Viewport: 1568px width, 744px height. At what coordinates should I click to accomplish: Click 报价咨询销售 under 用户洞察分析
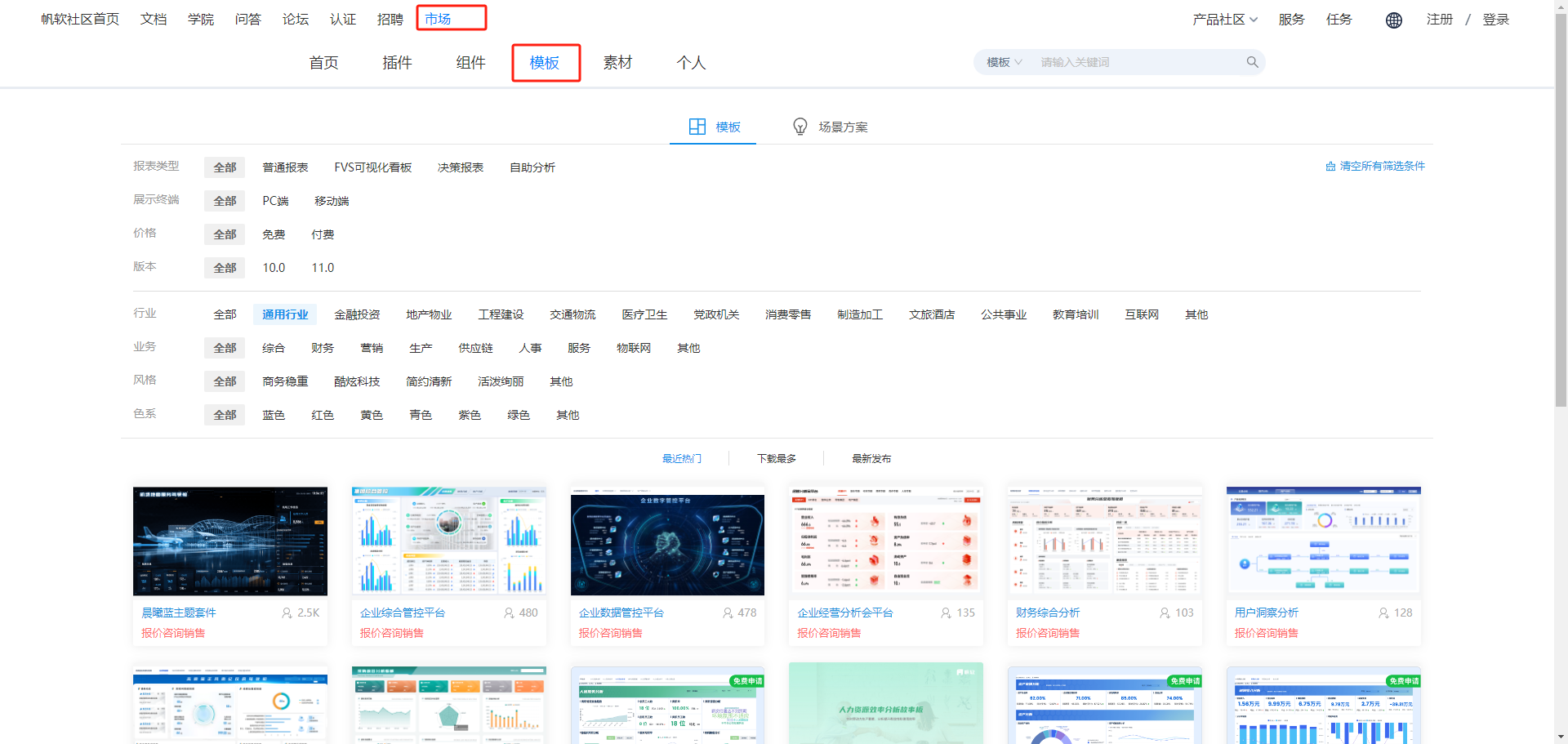click(x=1267, y=633)
